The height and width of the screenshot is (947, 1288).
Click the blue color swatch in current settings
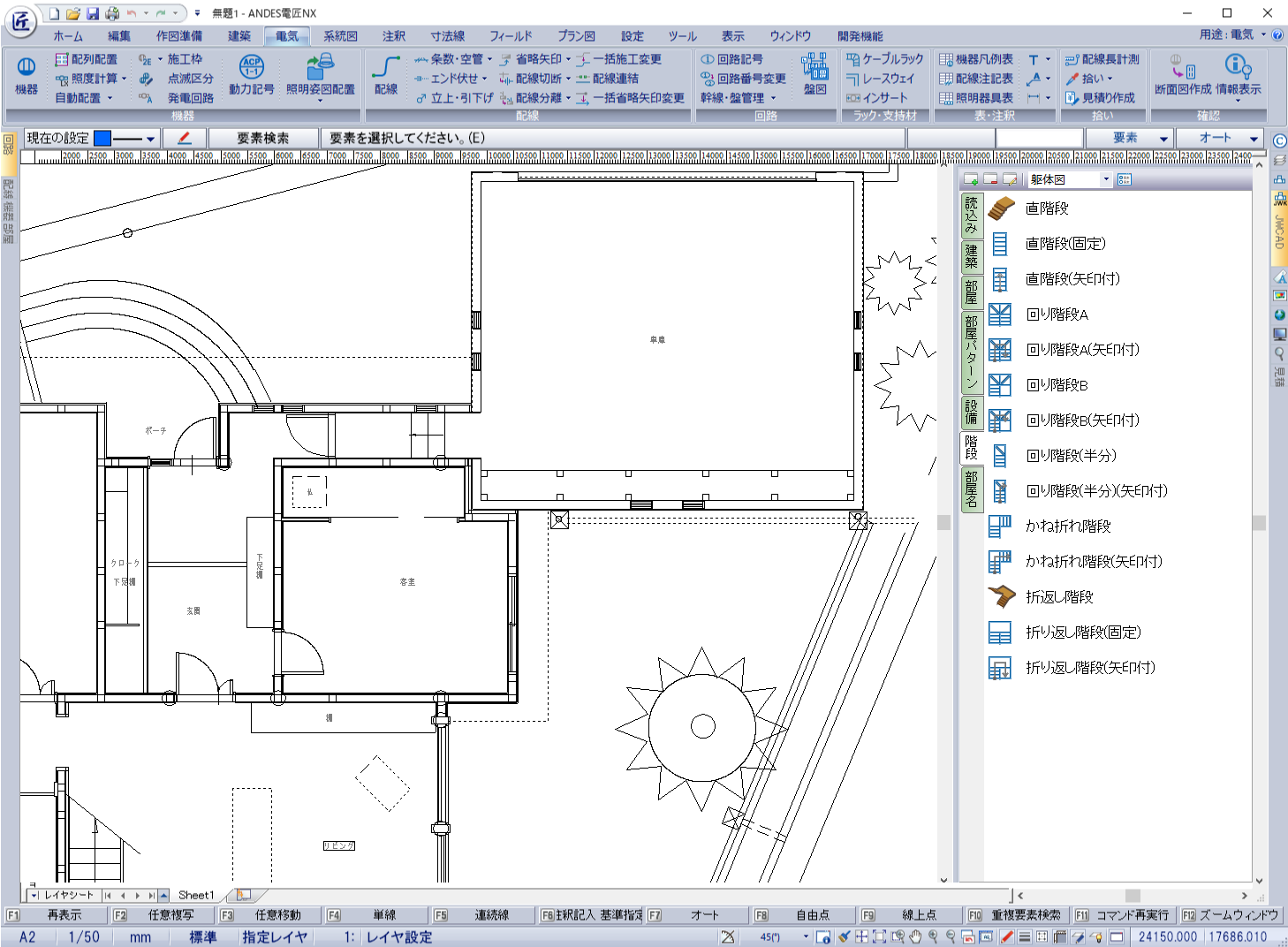point(102,139)
